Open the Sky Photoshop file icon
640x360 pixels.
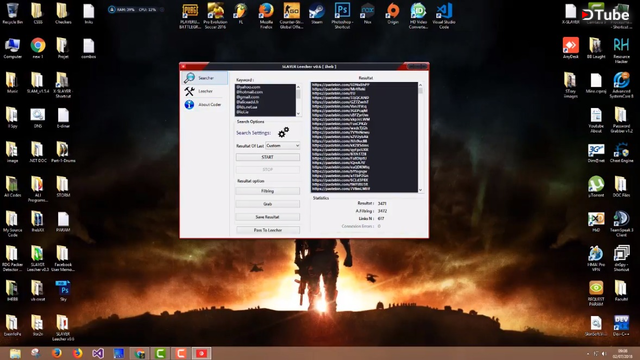pyautogui.click(x=63, y=291)
